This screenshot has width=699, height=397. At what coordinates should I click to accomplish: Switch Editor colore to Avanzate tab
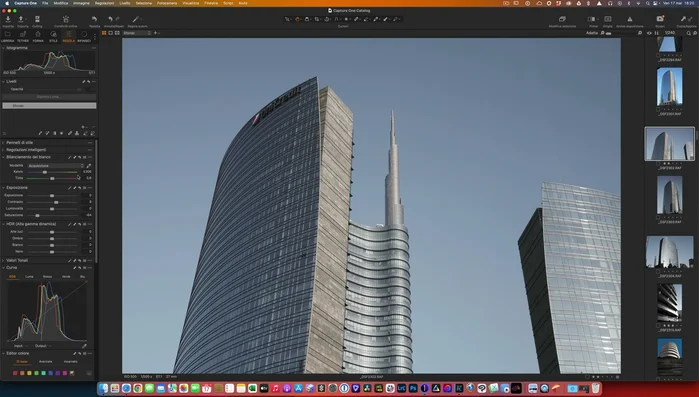(45, 361)
